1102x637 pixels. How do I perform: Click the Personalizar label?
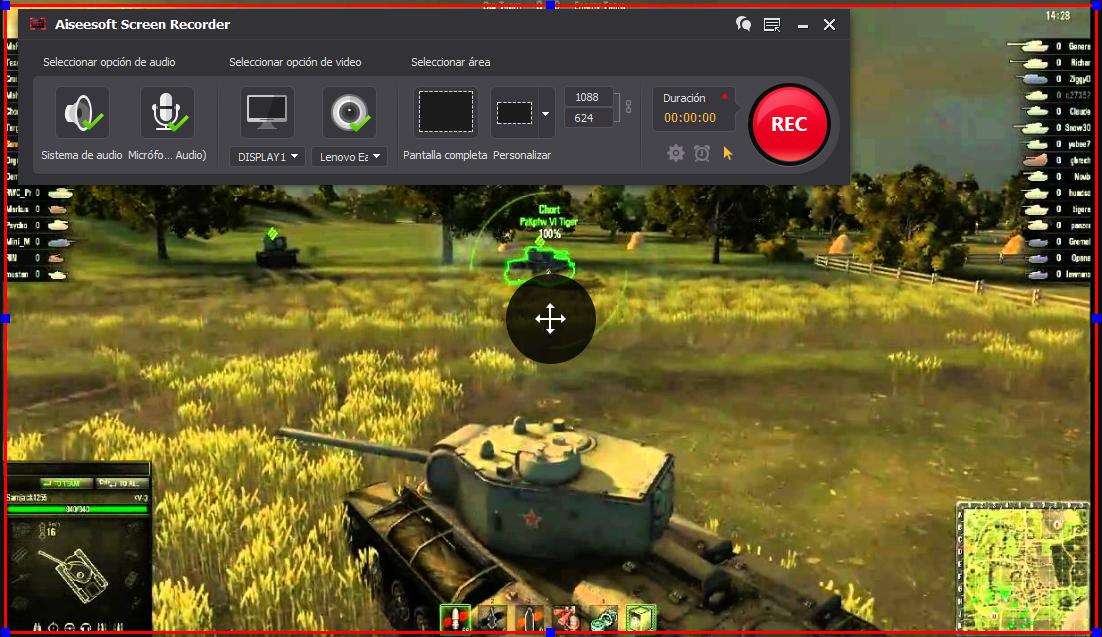pos(522,155)
